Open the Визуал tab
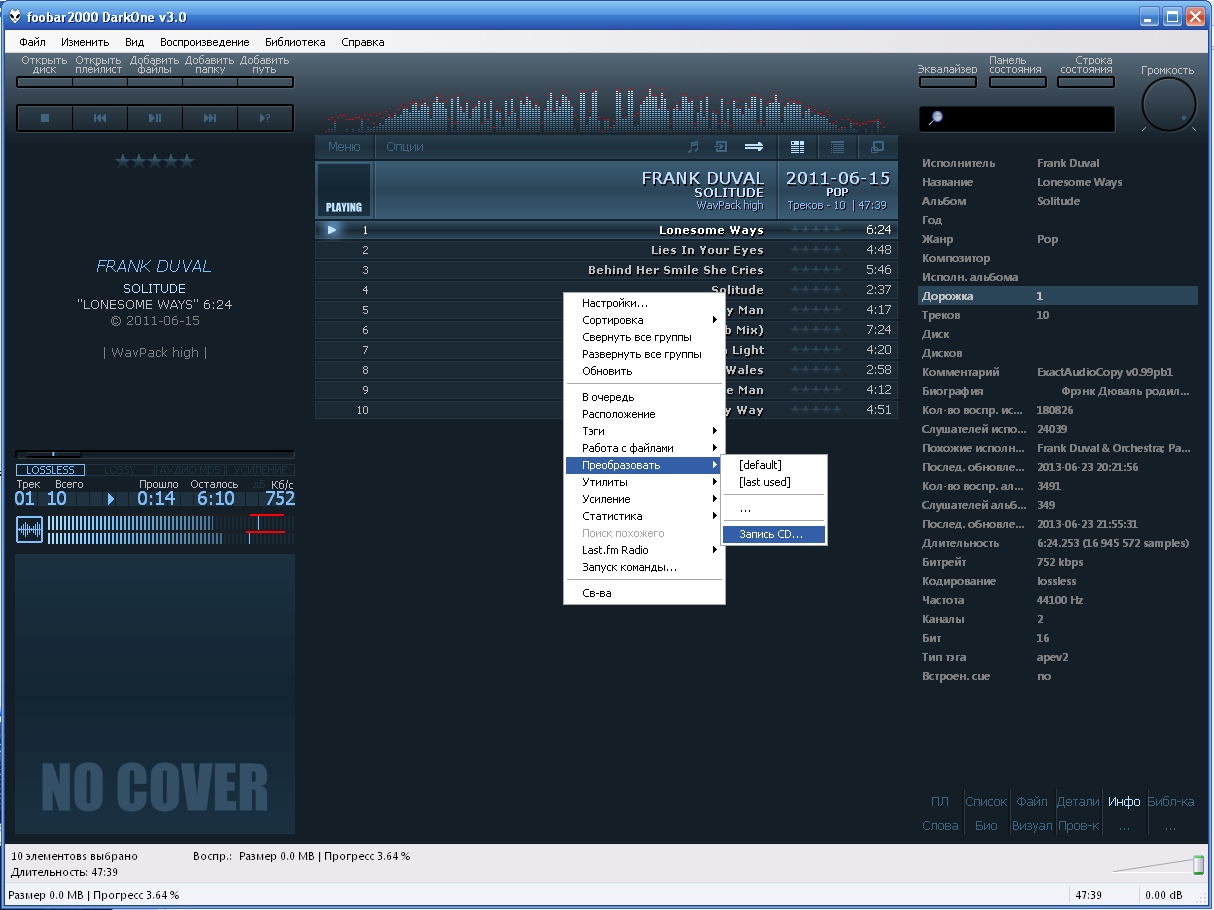Viewport: 1214px width, 910px height. pos(1032,826)
